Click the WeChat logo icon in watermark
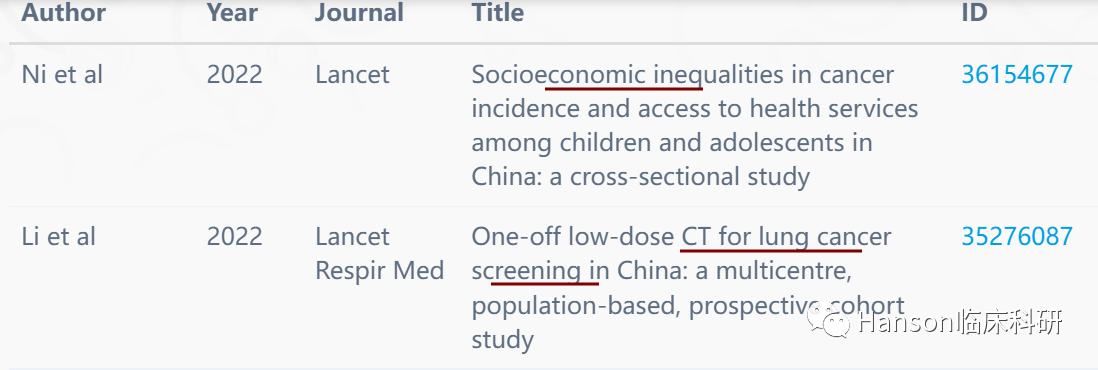Screen dimensions: 1098x370 pos(827,324)
